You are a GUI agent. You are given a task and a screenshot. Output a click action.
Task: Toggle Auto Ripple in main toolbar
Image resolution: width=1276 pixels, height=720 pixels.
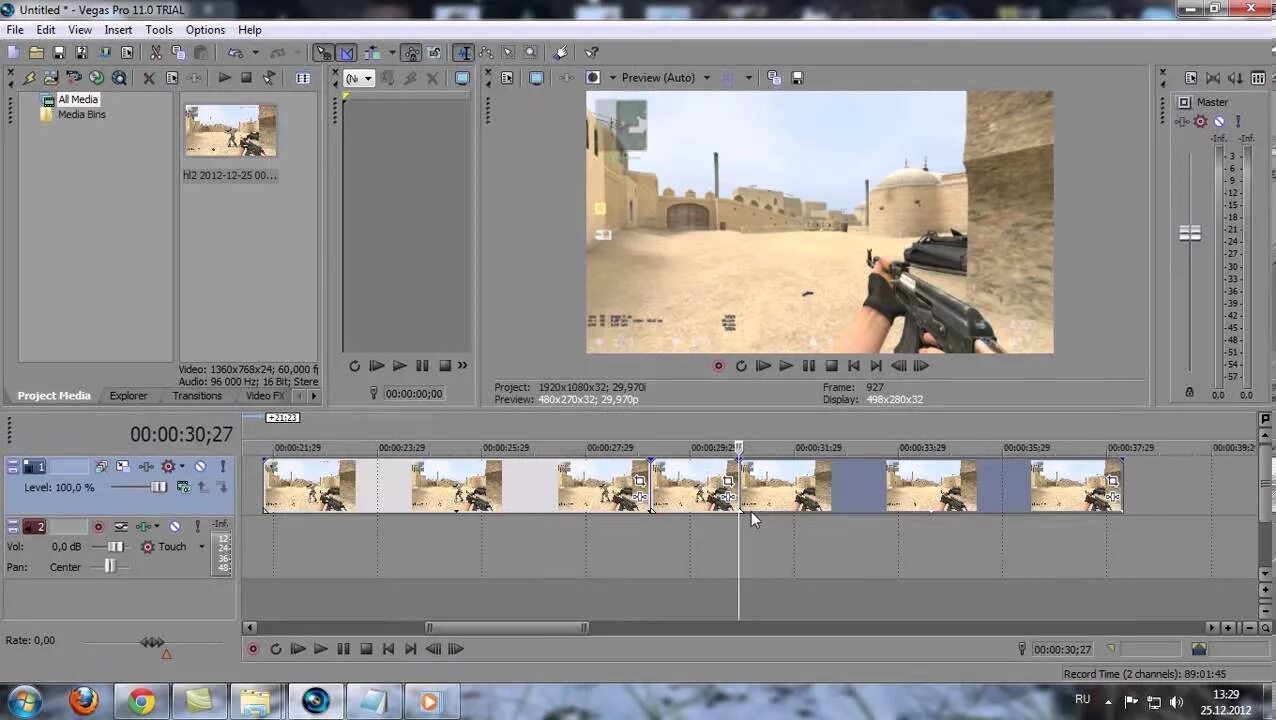click(x=373, y=53)
